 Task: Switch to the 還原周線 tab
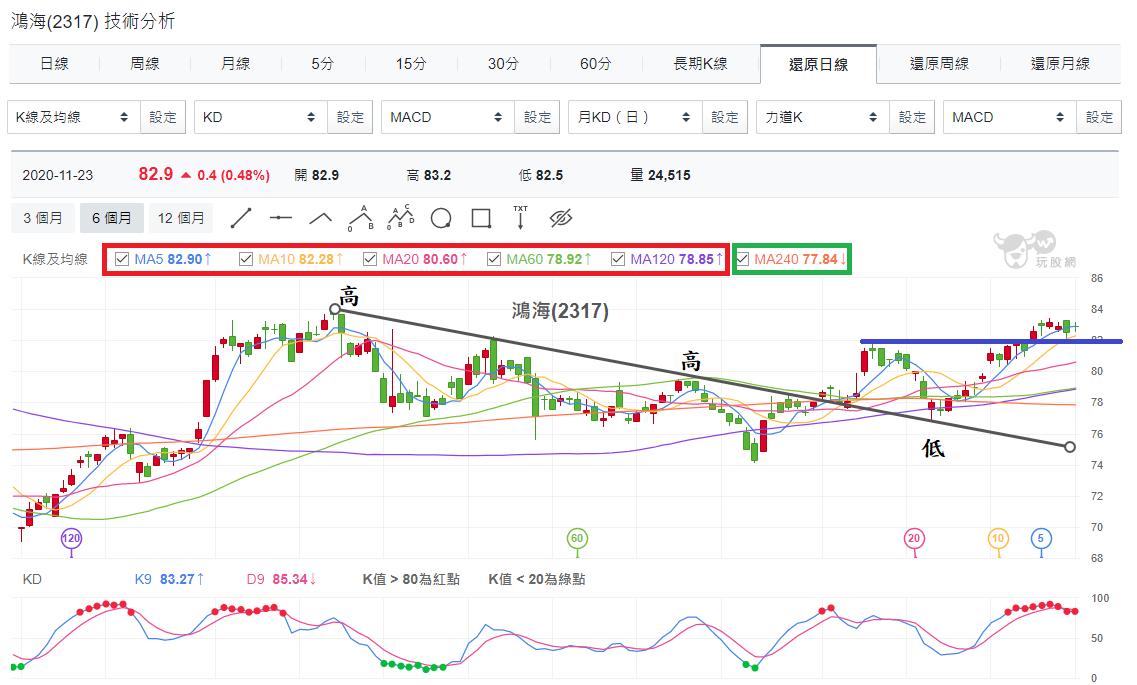(939, 64)
